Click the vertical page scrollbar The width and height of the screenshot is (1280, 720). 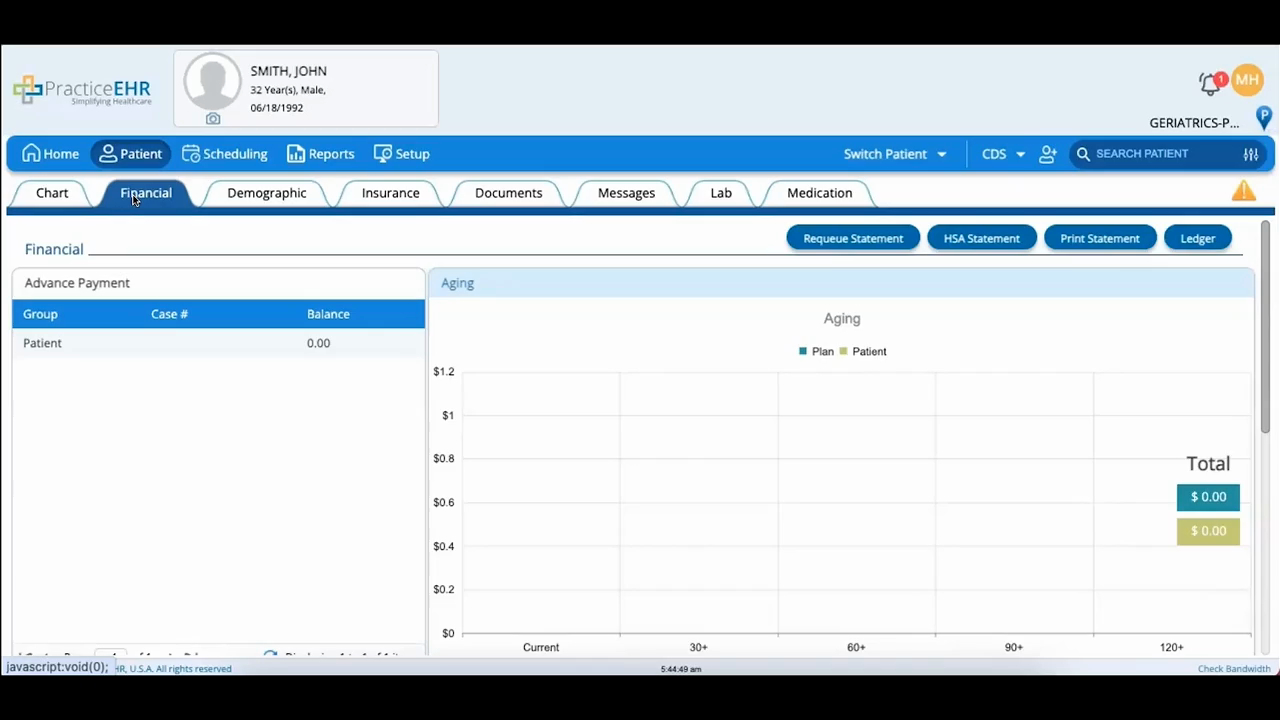pyautogui.click(x=1265, y=327)
